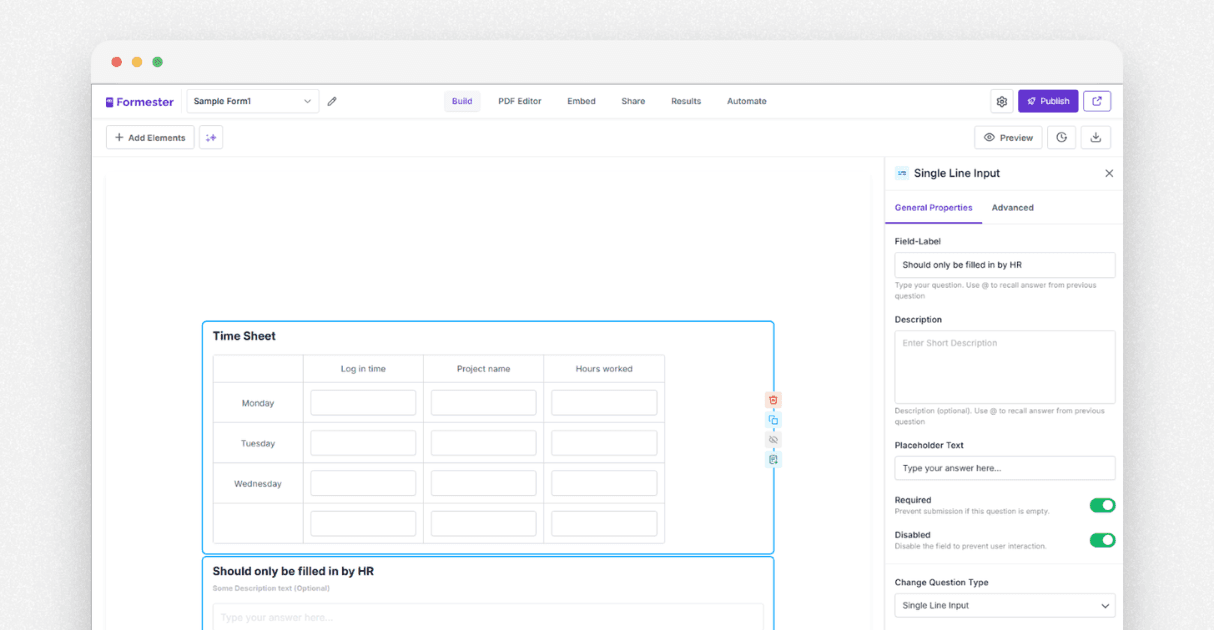Turn off the Disabled field toggle
Image resolution: width=1214 pixels, height=630 pixels.
[1102, 540]
